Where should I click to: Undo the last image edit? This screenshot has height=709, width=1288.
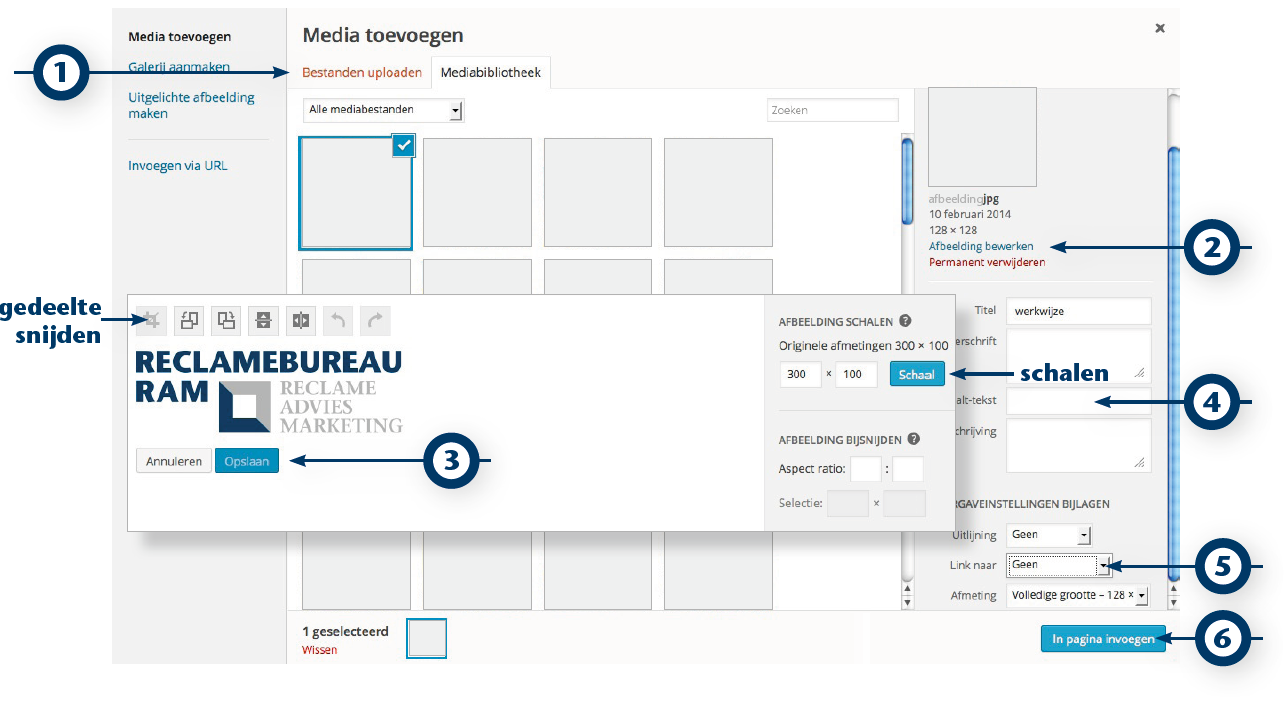[x=338, y=320]
